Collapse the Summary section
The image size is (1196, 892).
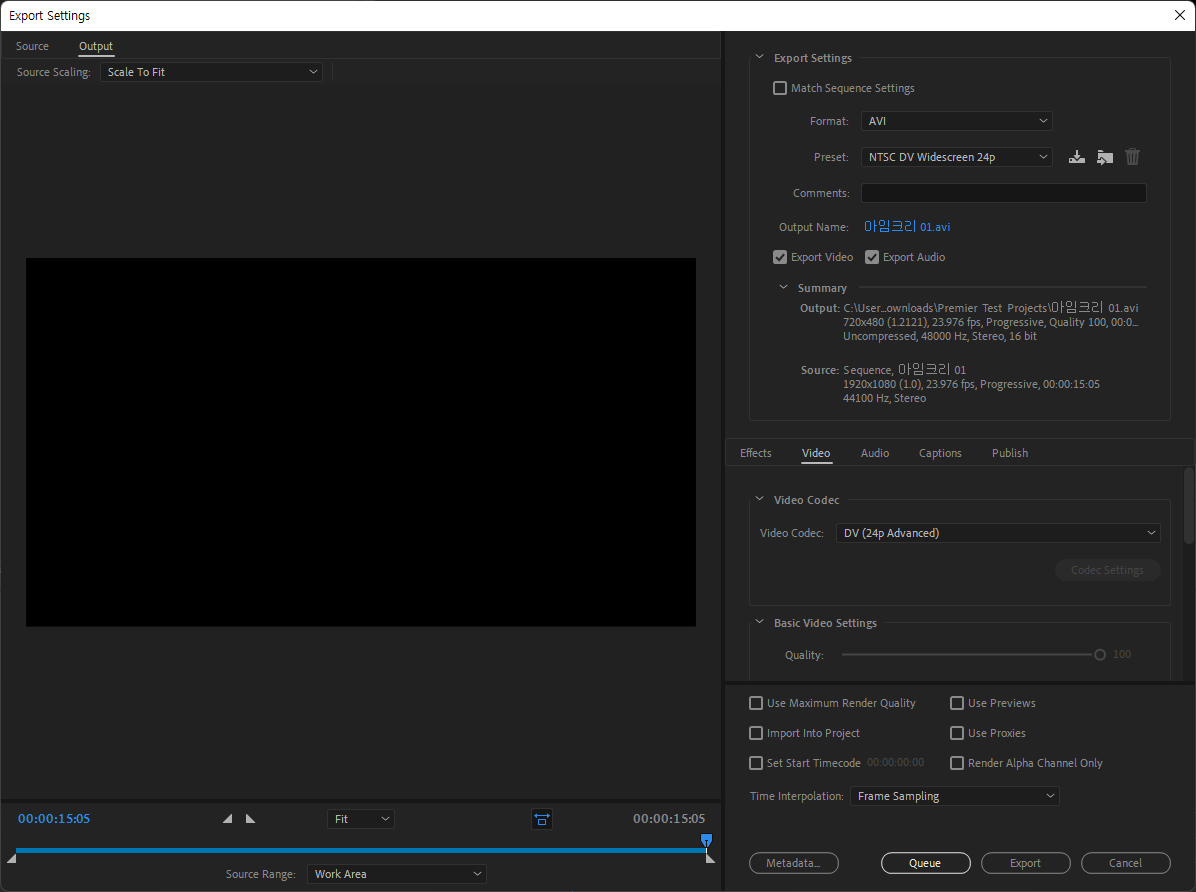click(x=783, y=288)
